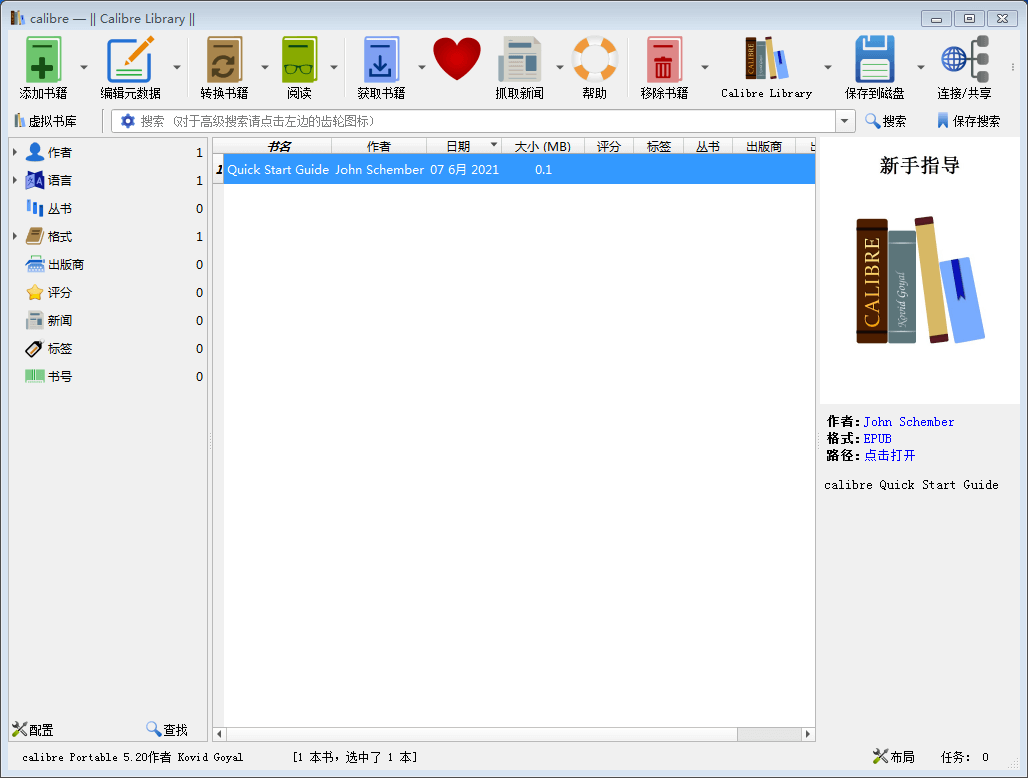Click the 新闻 newspaper icon
This screenshot has height=778, width=1028.
tap(35, 321)
